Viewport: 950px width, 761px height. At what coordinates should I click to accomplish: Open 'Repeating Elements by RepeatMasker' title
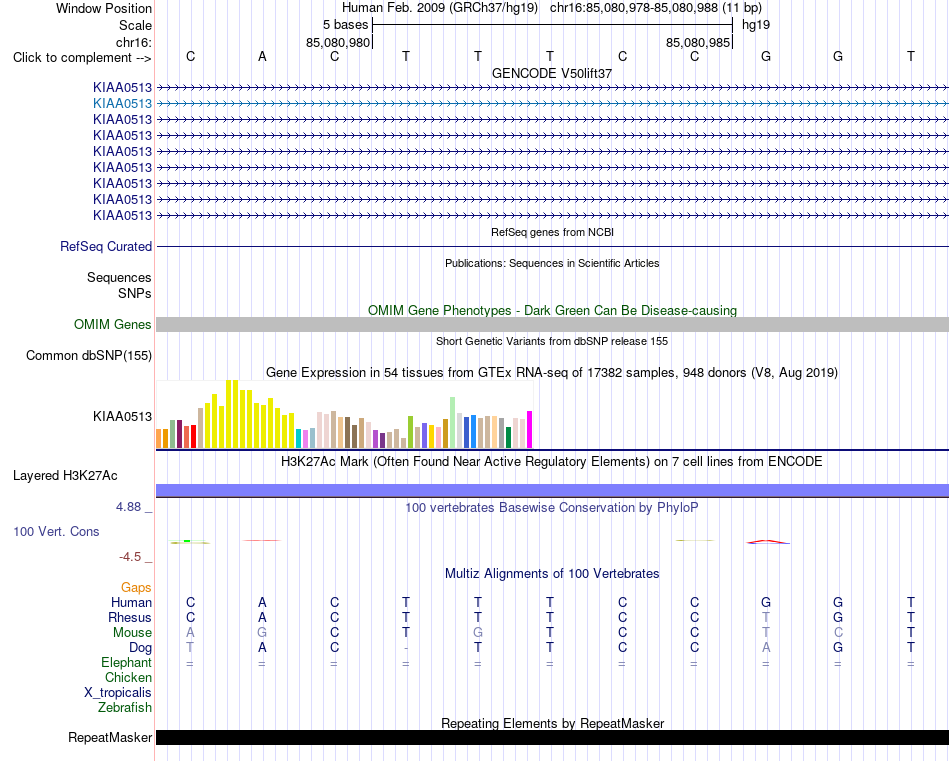552,723
